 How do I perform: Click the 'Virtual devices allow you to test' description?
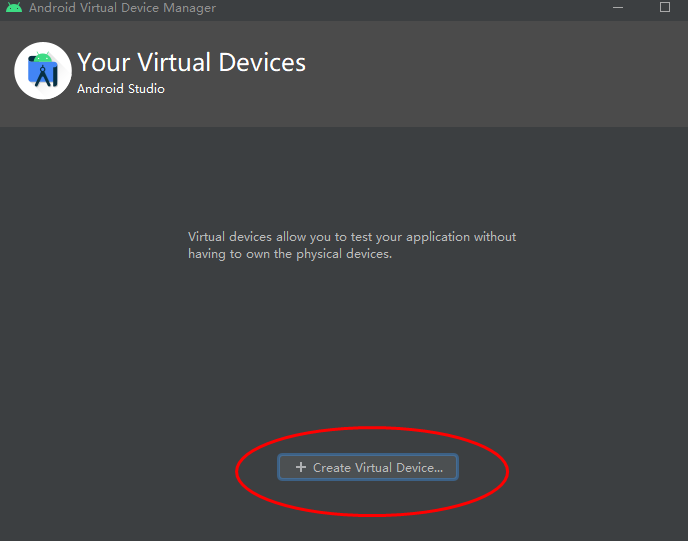352,245
